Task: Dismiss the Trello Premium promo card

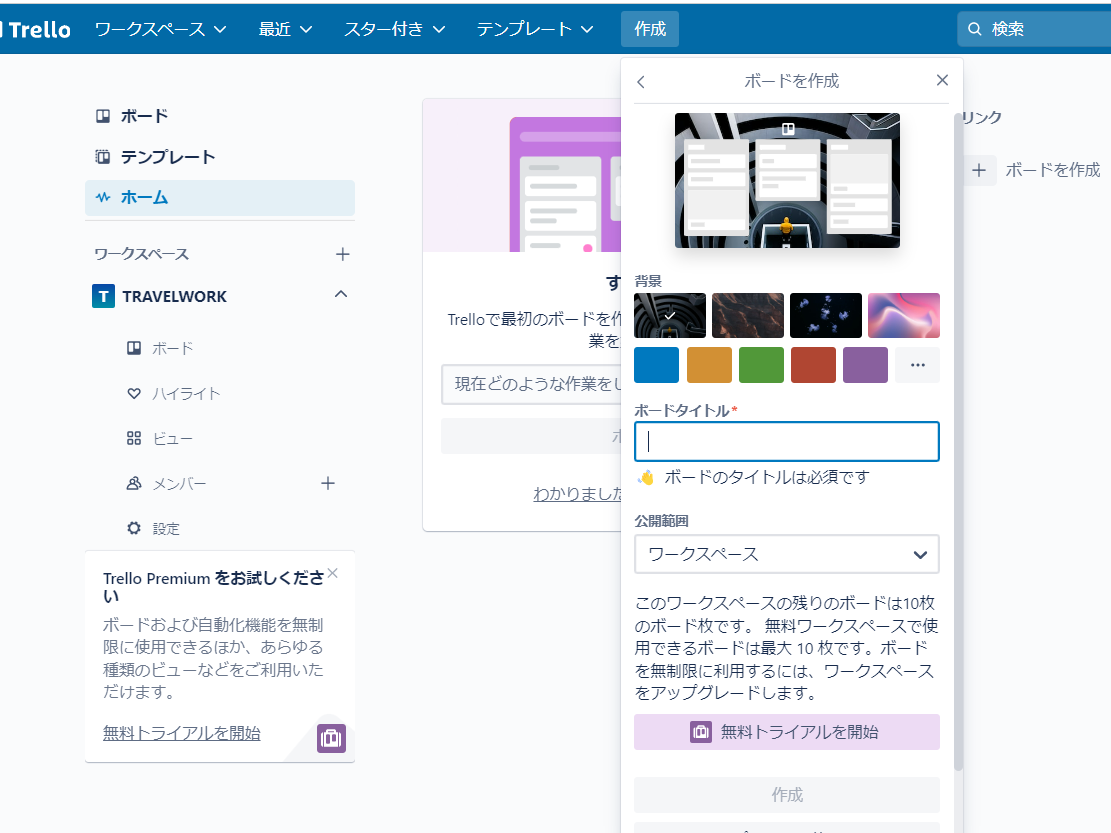Action: tap(333, 573)
